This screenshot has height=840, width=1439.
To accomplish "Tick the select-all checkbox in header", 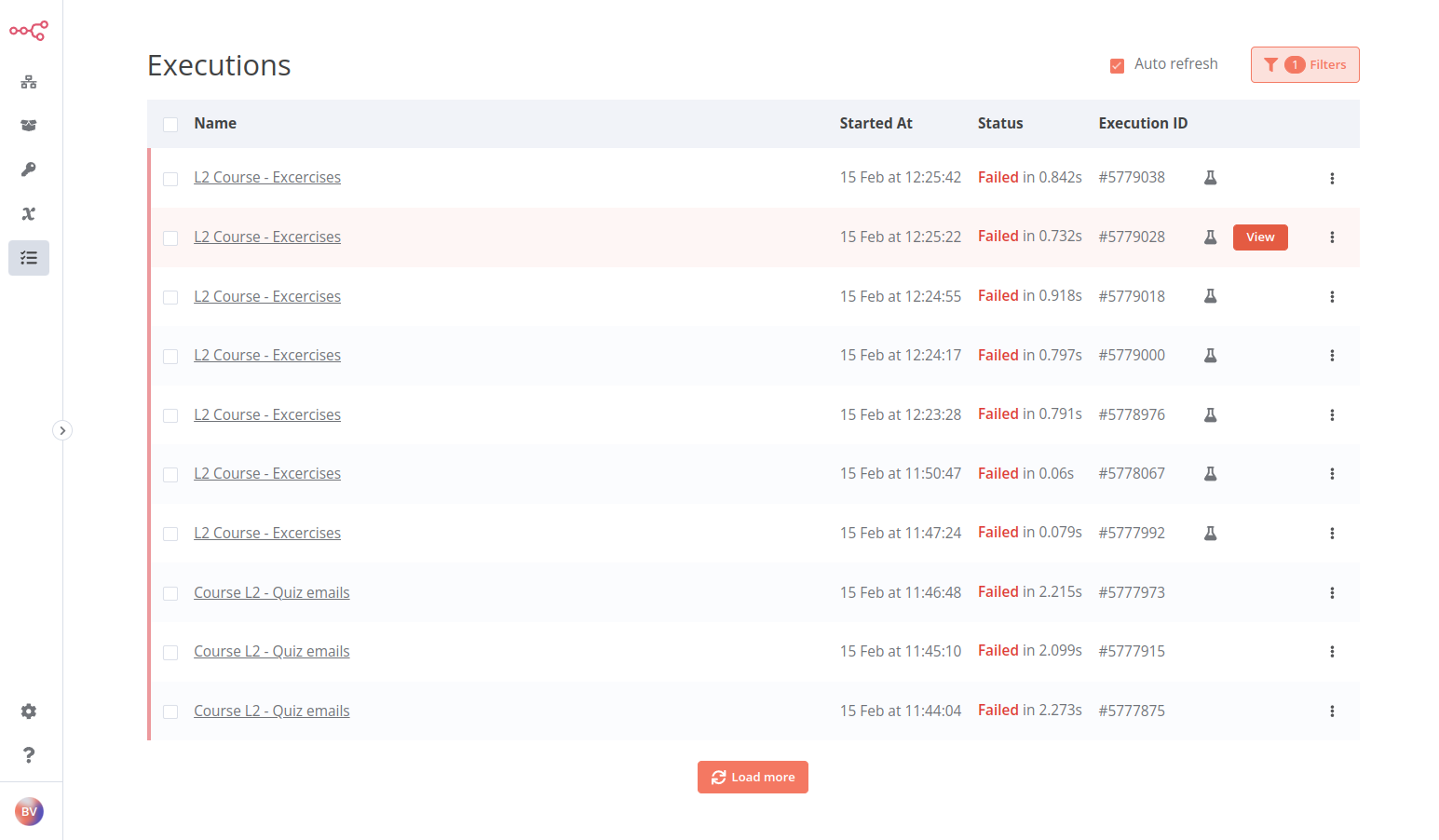I will 170,125.
